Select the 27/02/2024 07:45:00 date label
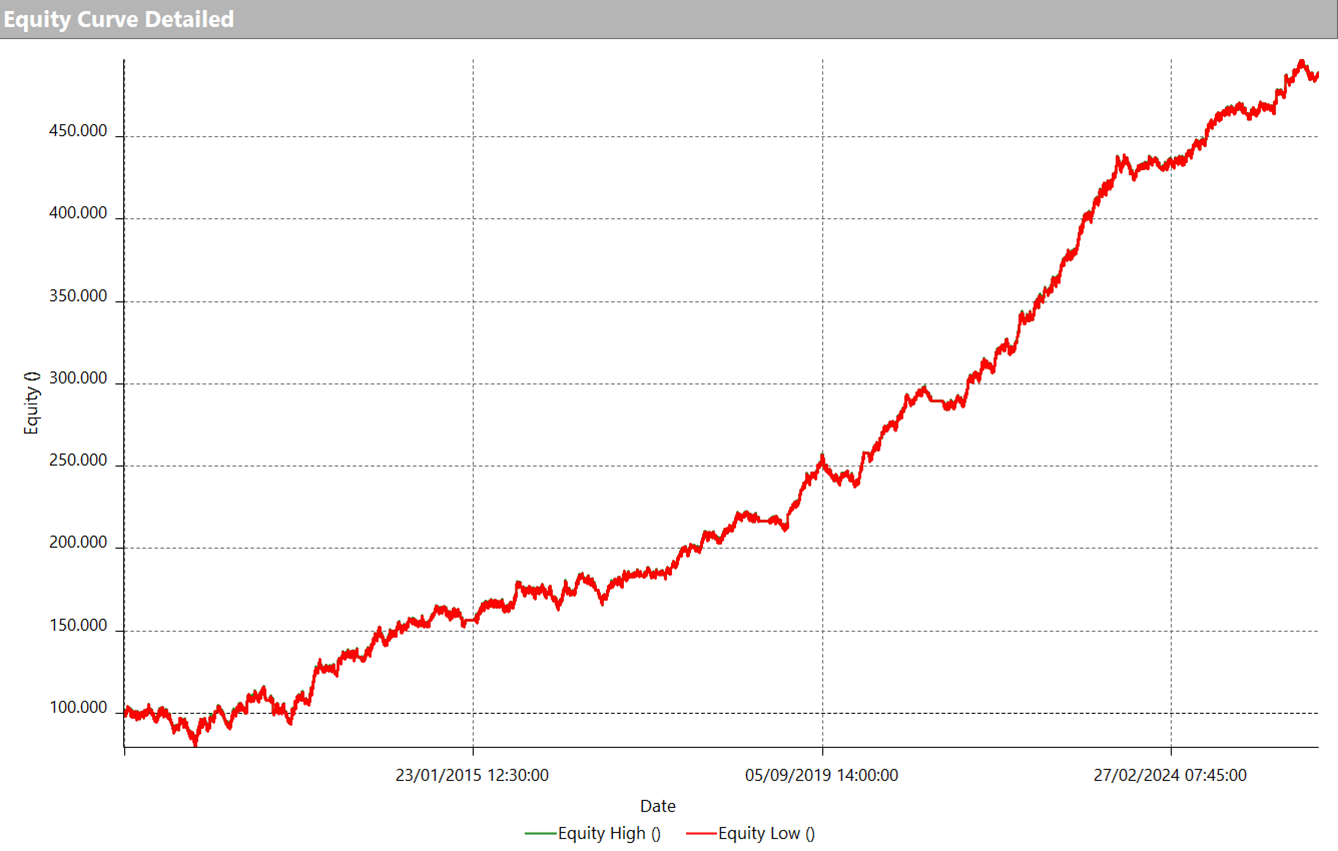Screen dimensions: 1338x851 pos(1170,775)
